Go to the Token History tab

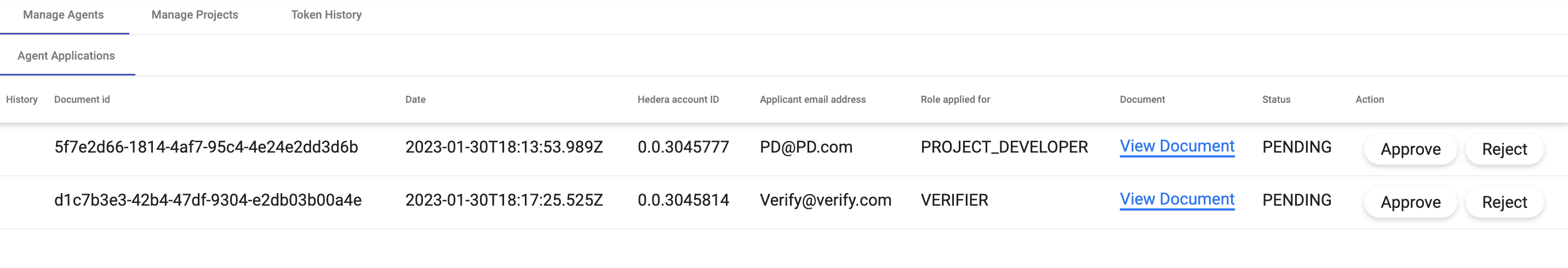(x=327, y=15)
